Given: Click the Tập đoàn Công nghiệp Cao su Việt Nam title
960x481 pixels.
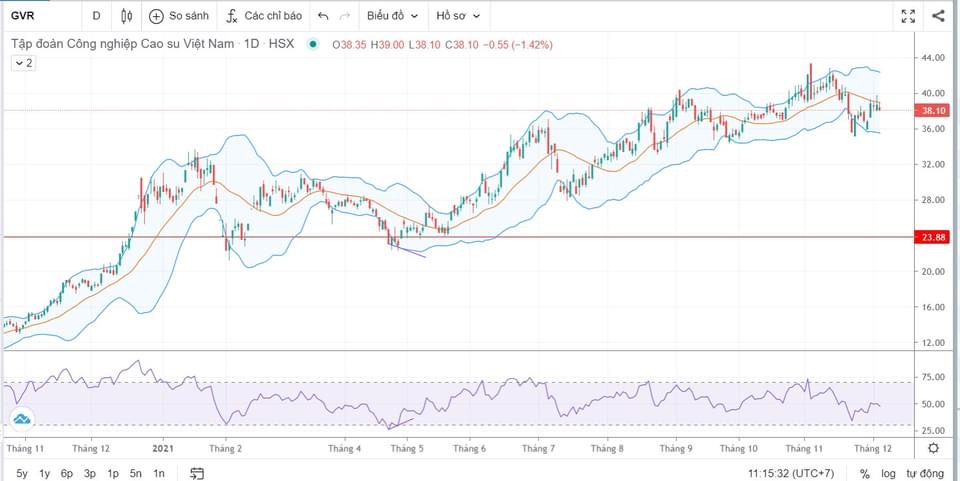Looking at the screenshot, I should (122, 44).
